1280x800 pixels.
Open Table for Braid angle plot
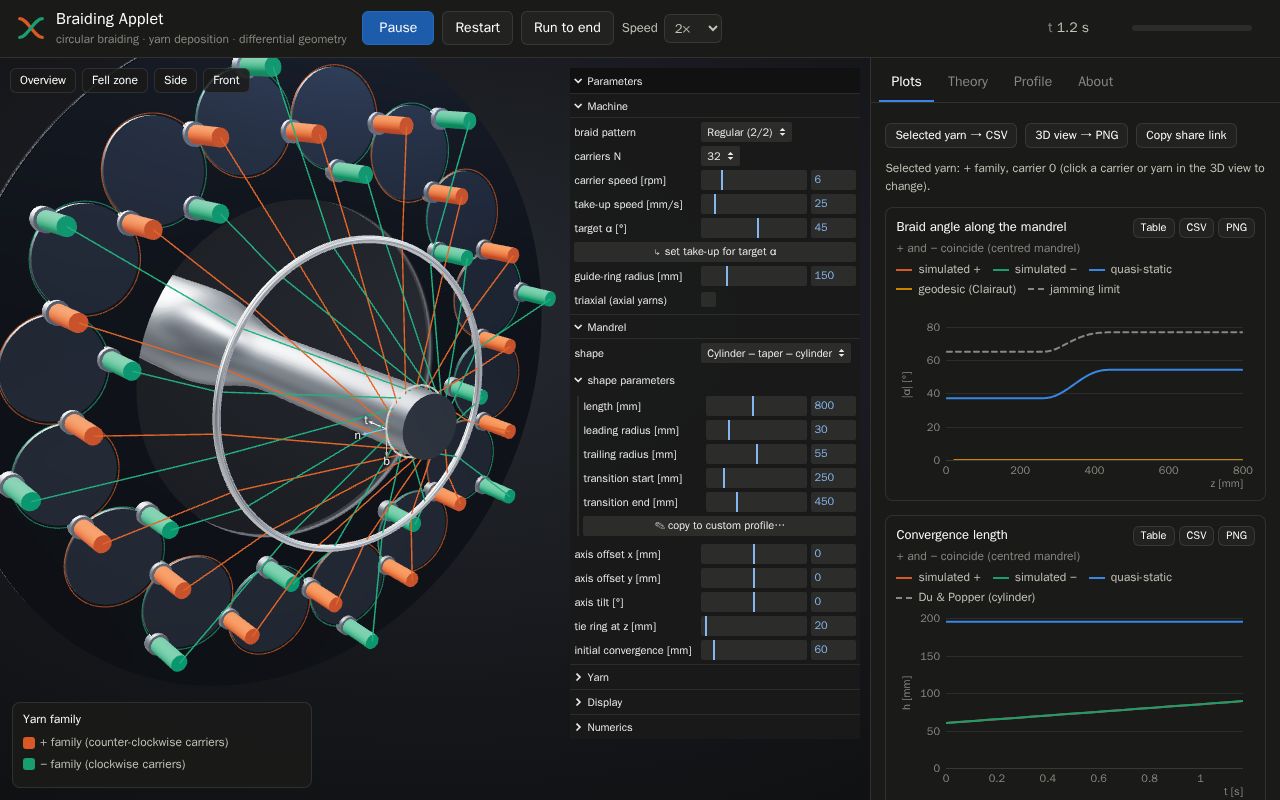(x=1153, y=227)
